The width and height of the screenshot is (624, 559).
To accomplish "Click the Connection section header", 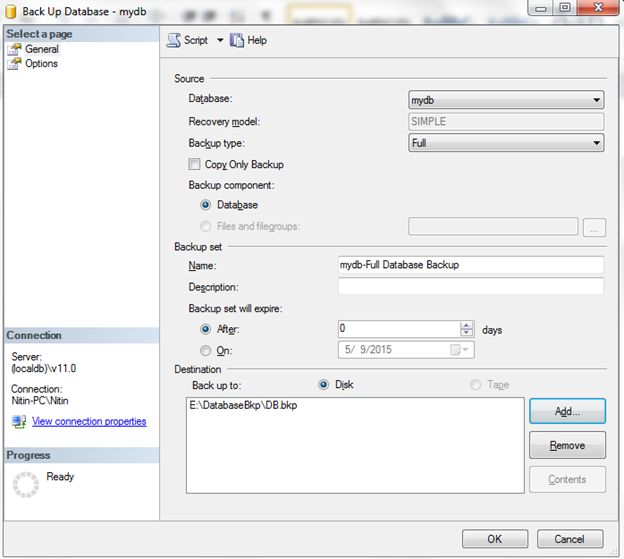I will tap(82, 335).
